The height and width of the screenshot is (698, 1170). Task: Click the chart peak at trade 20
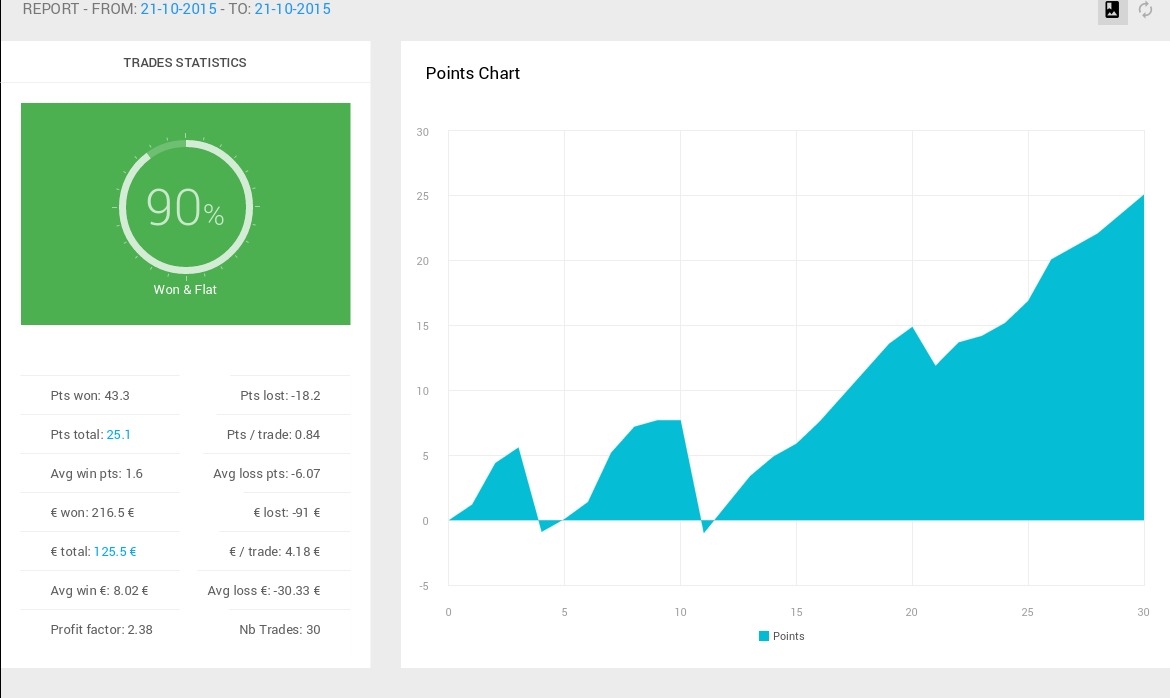pyautogui.click(x=912, y=327)
